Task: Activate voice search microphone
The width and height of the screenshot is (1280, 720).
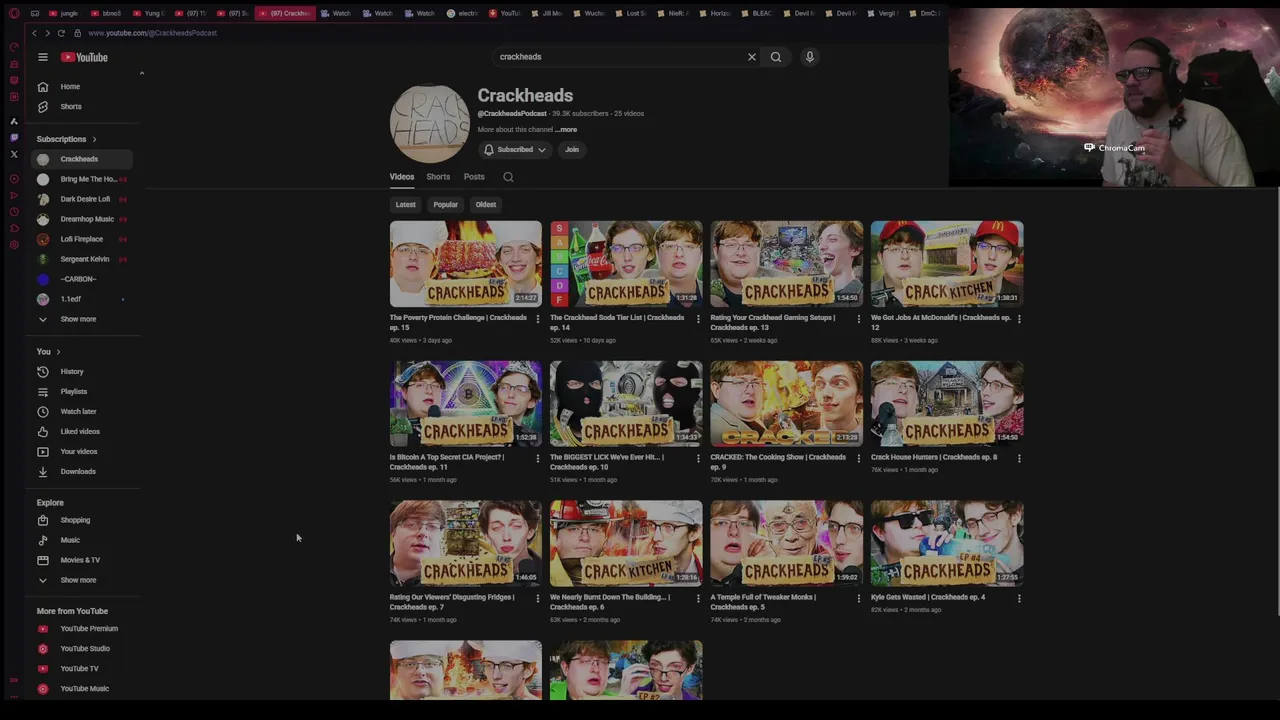Action: point(810,57)
